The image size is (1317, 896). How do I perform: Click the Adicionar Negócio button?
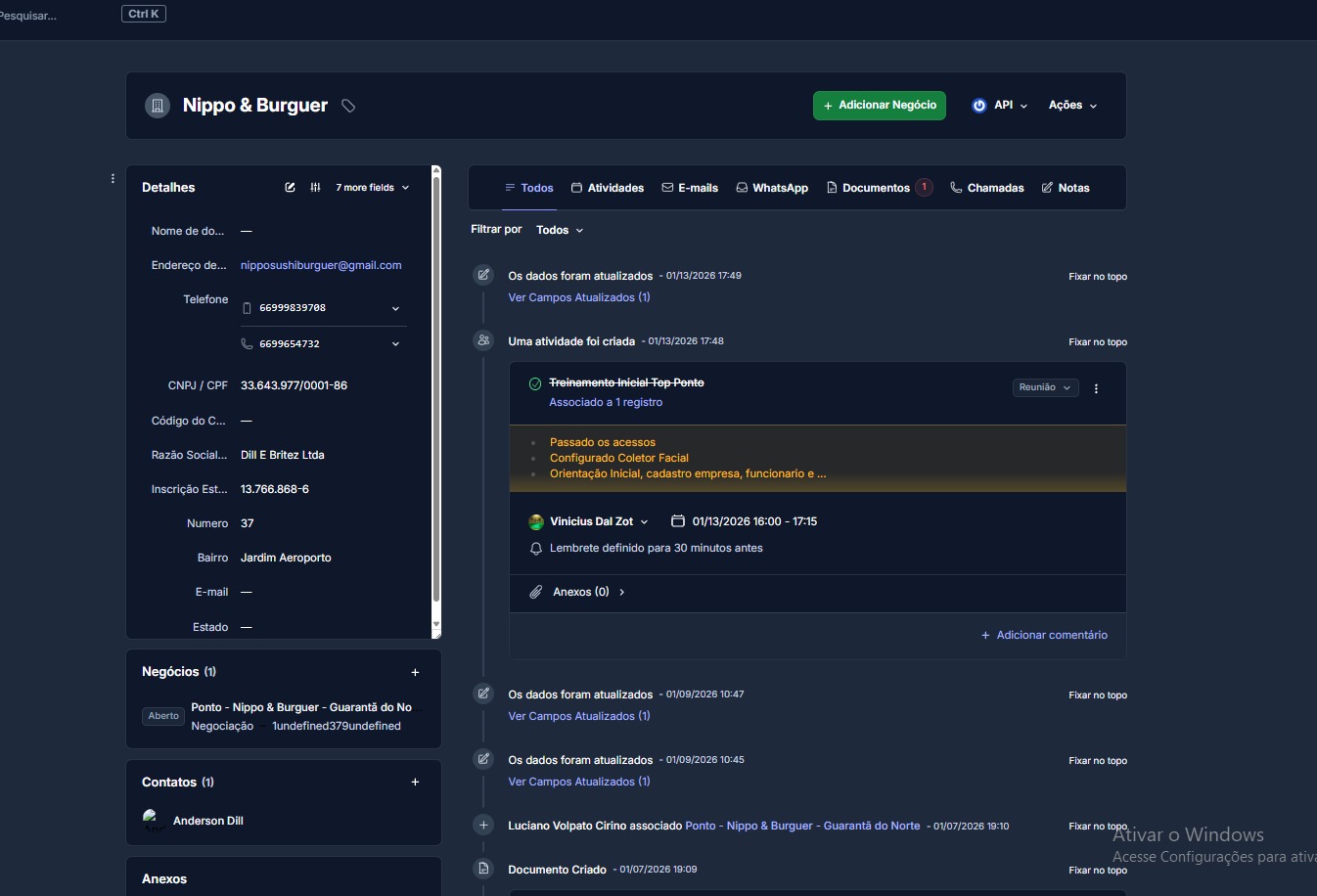tap(879, 106)
